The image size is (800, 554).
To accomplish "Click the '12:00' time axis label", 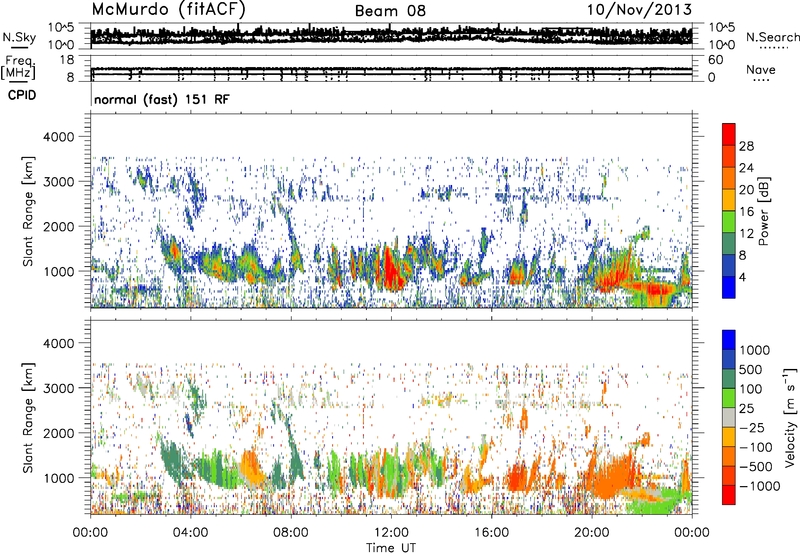I will click(x=391, y=533).
